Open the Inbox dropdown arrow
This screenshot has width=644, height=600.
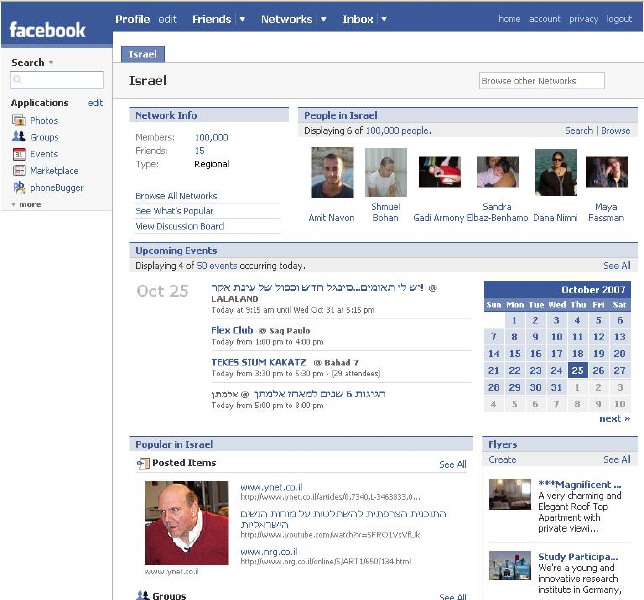pyautogui.click(x=384, y=19)
